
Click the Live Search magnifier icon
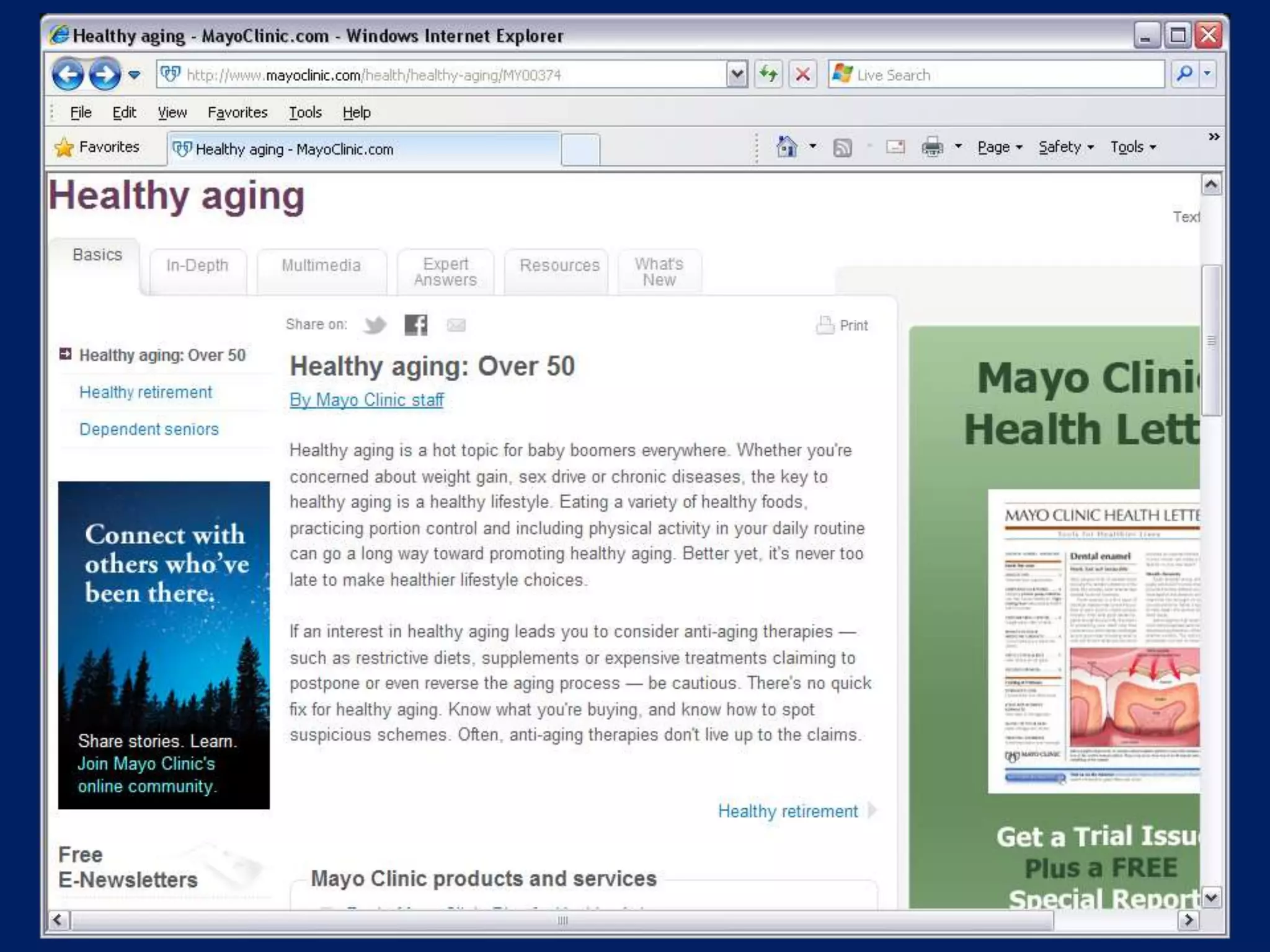pyautogui.click(x=1184, y=74)
